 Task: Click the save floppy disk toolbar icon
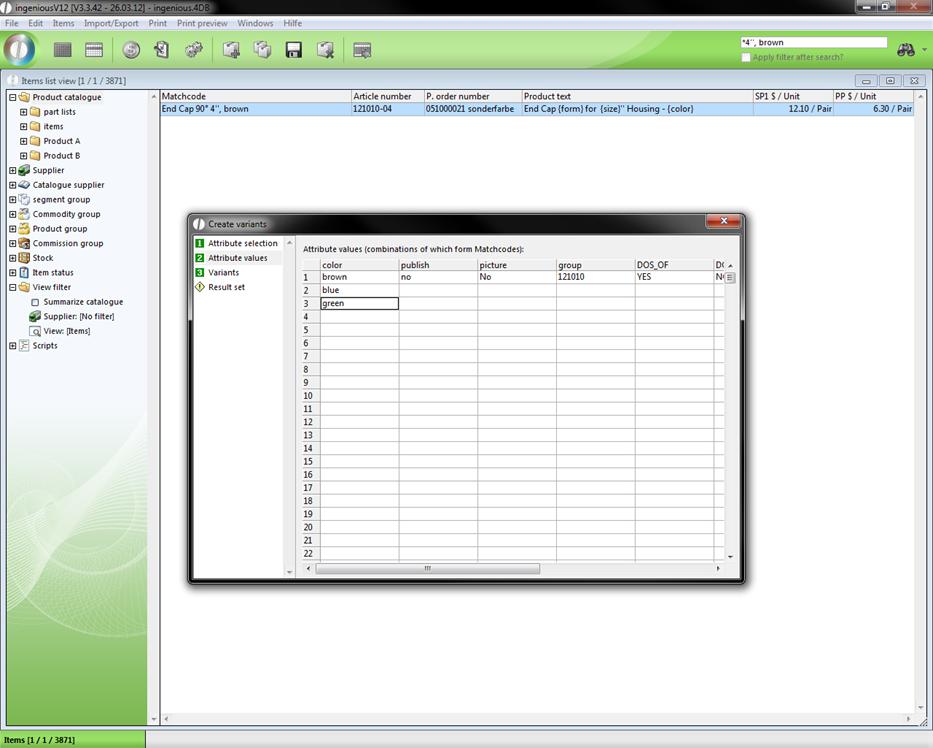(294, 50)
